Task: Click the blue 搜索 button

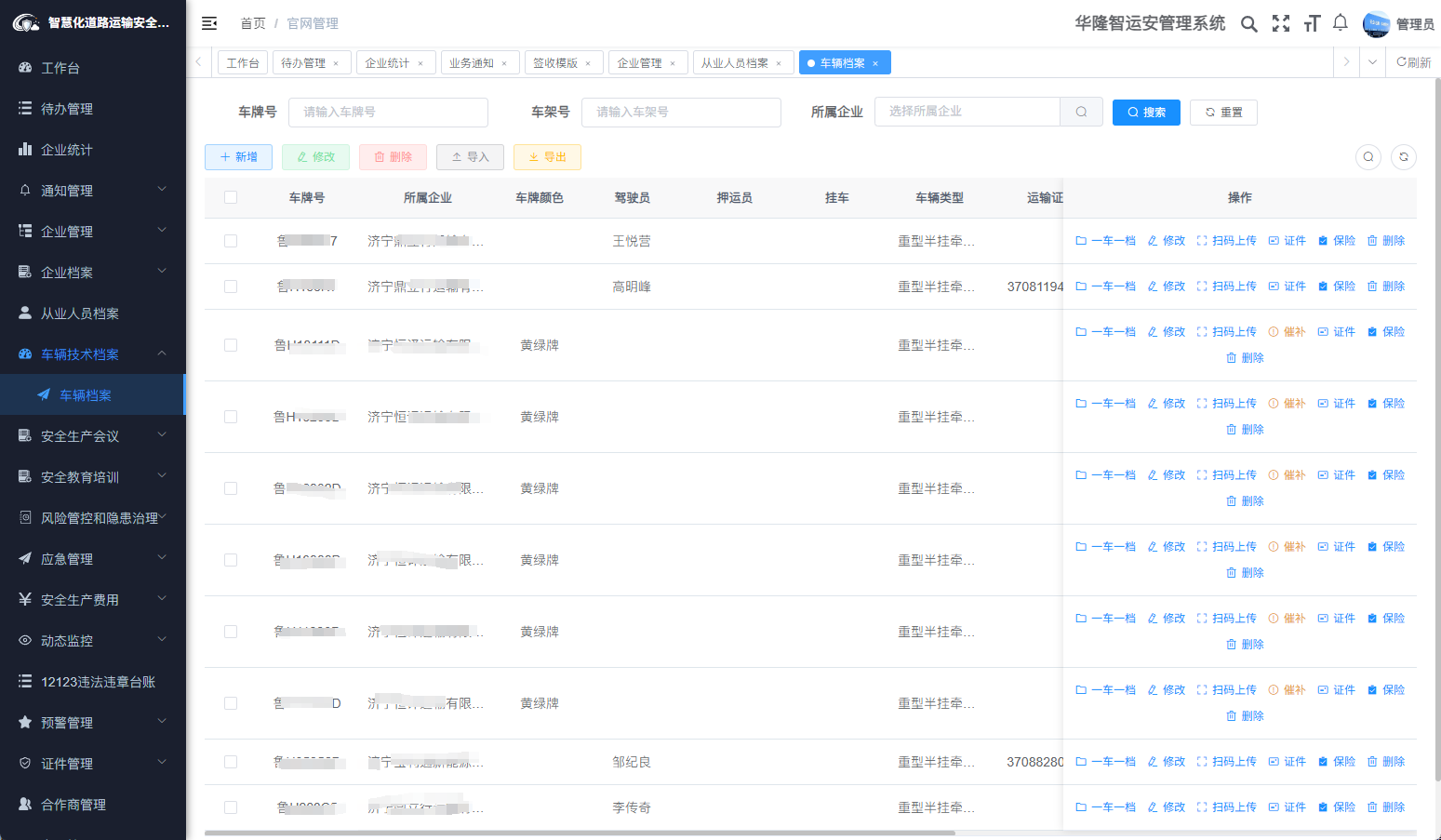Action: pos(1146,113)
